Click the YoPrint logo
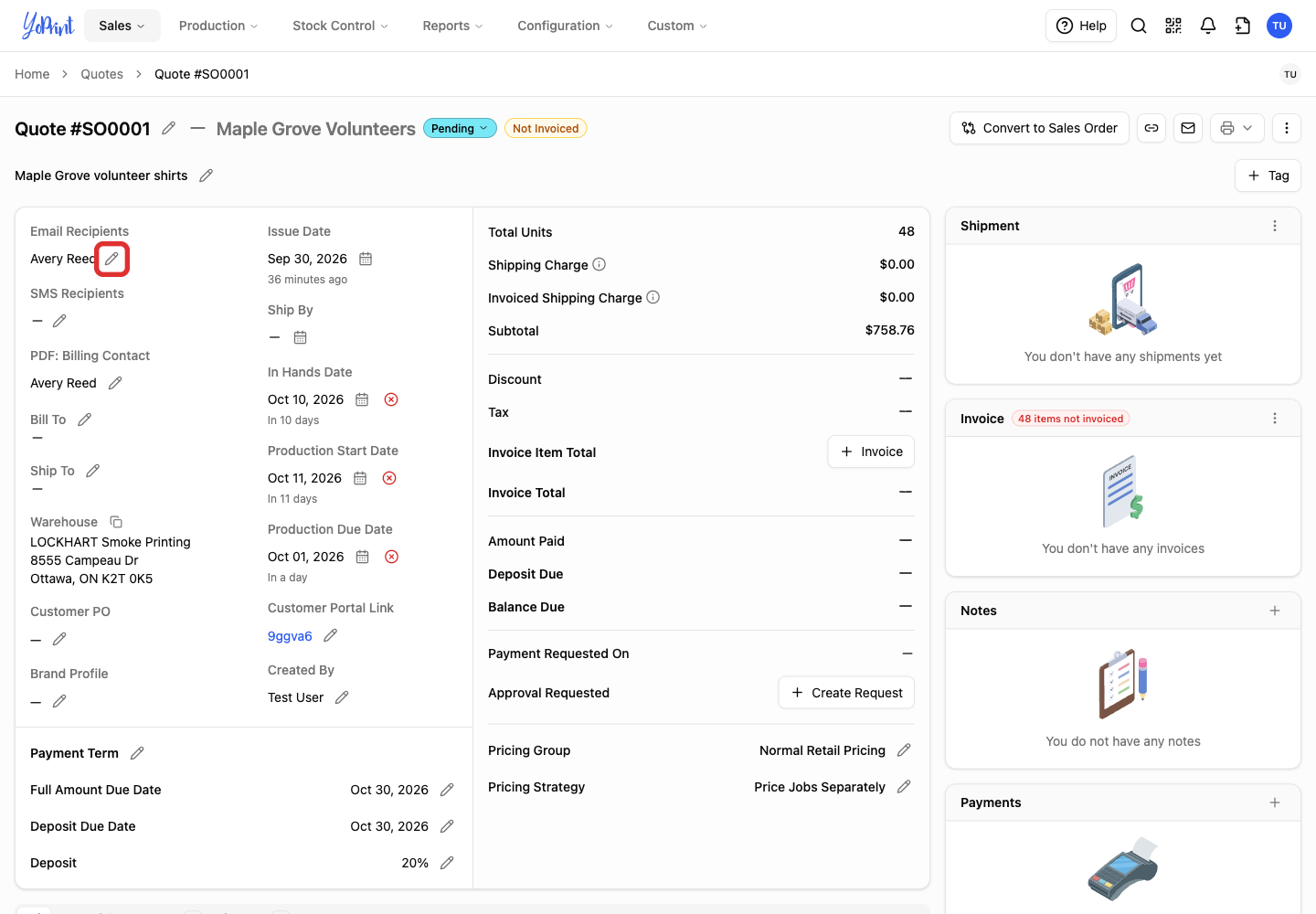The image size is (1316, 914). (48, 26)
